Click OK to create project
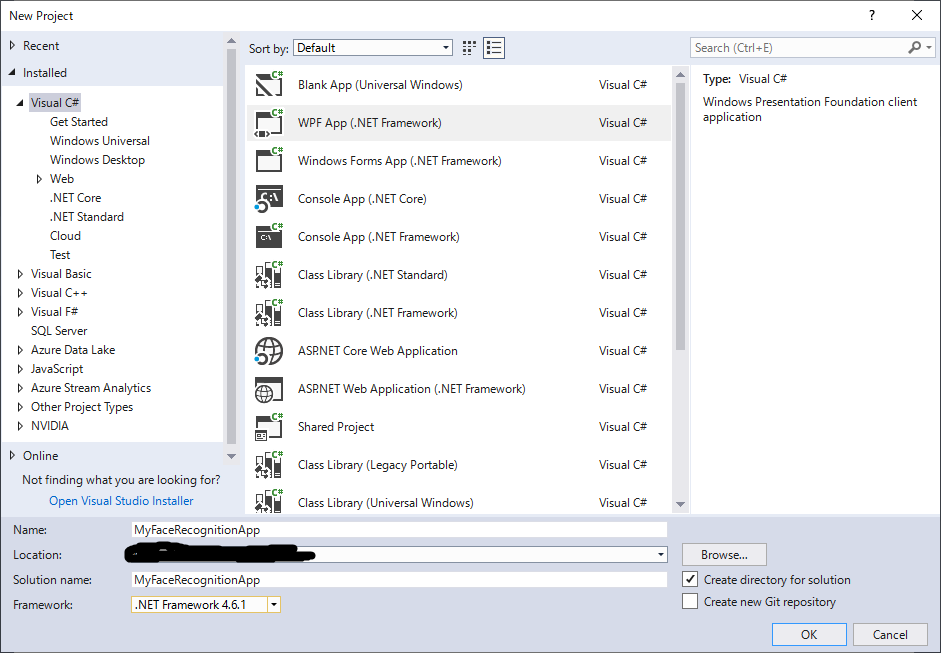The image size is (941, 653). point(809,634)
